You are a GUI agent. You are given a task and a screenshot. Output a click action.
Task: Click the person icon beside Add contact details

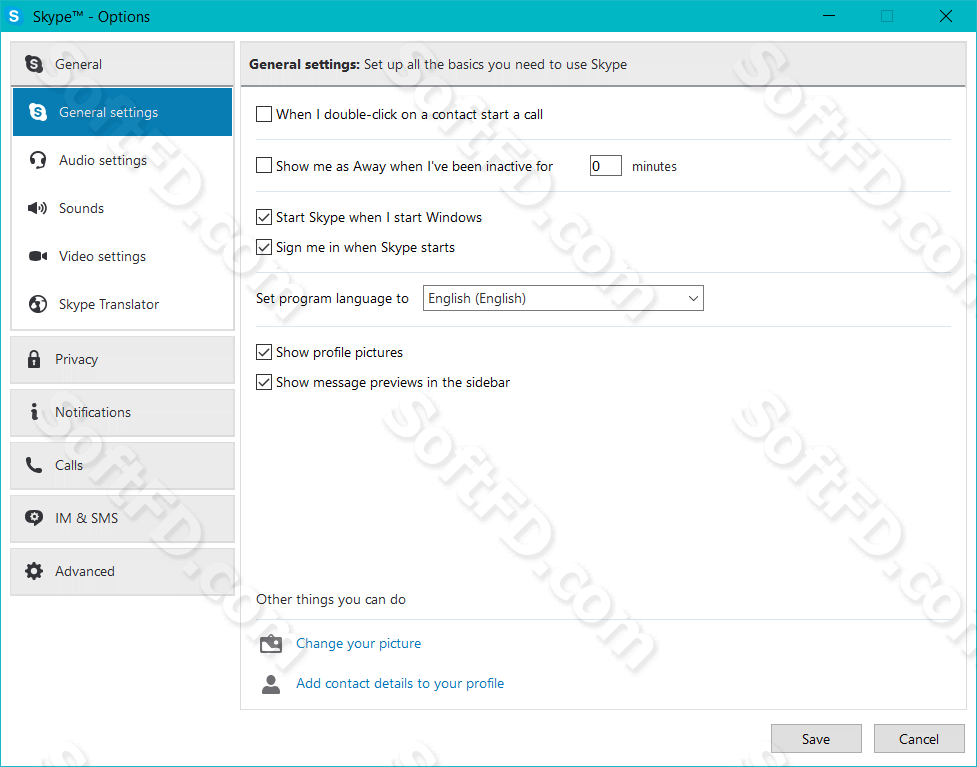(x=271, y=684)
